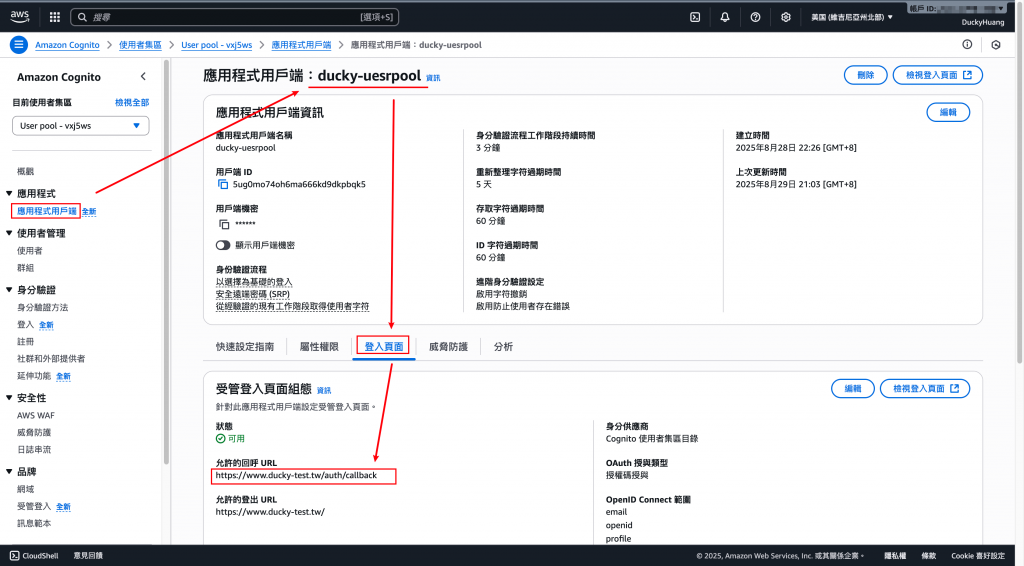This screenshot has width=1024, height=566.
Task: Open the settings gear in top bar
Action: coord(786,17)
